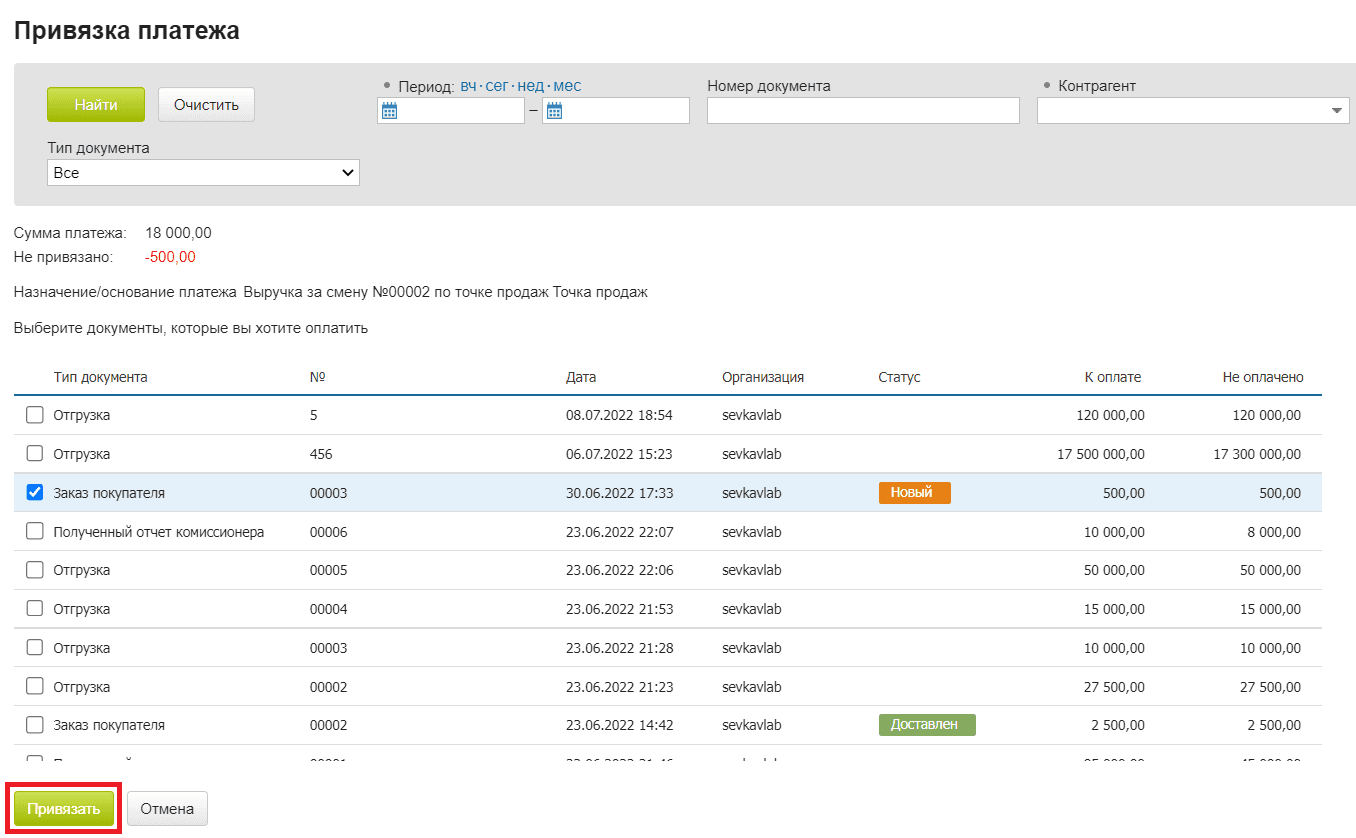The width and height of the screenshot is (1356, 838).
Task: Check the Отгрузка No. 5 row checkbox
Action: pyautogui.click(x=35, y=415)
